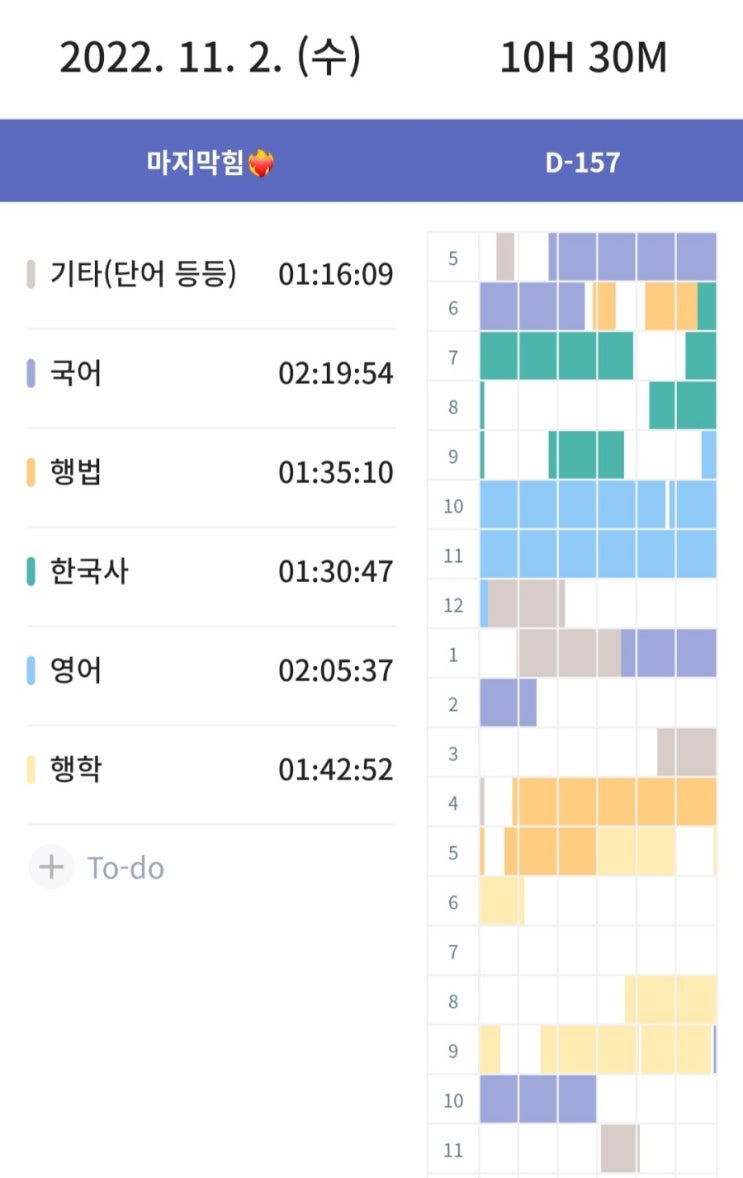
Task: Select the 한국사 subject entry
Action: pos(89,572)
